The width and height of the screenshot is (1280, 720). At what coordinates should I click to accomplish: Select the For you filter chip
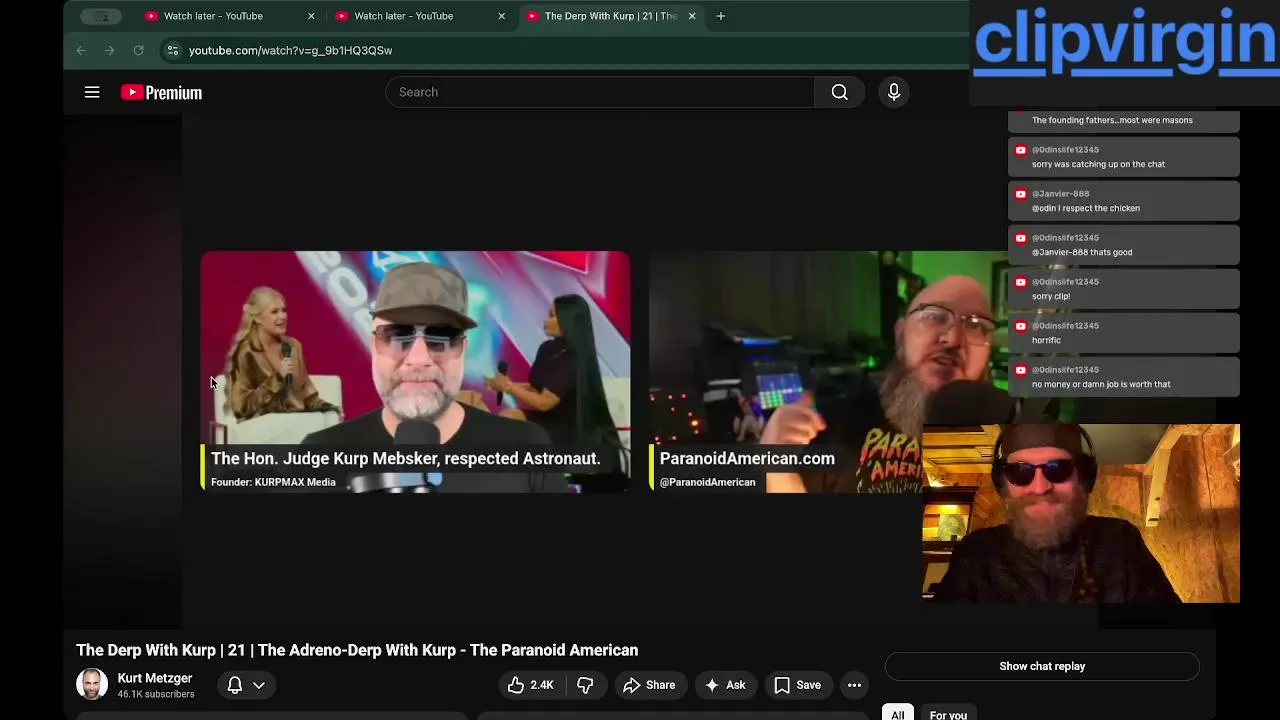tap(948, 714)
